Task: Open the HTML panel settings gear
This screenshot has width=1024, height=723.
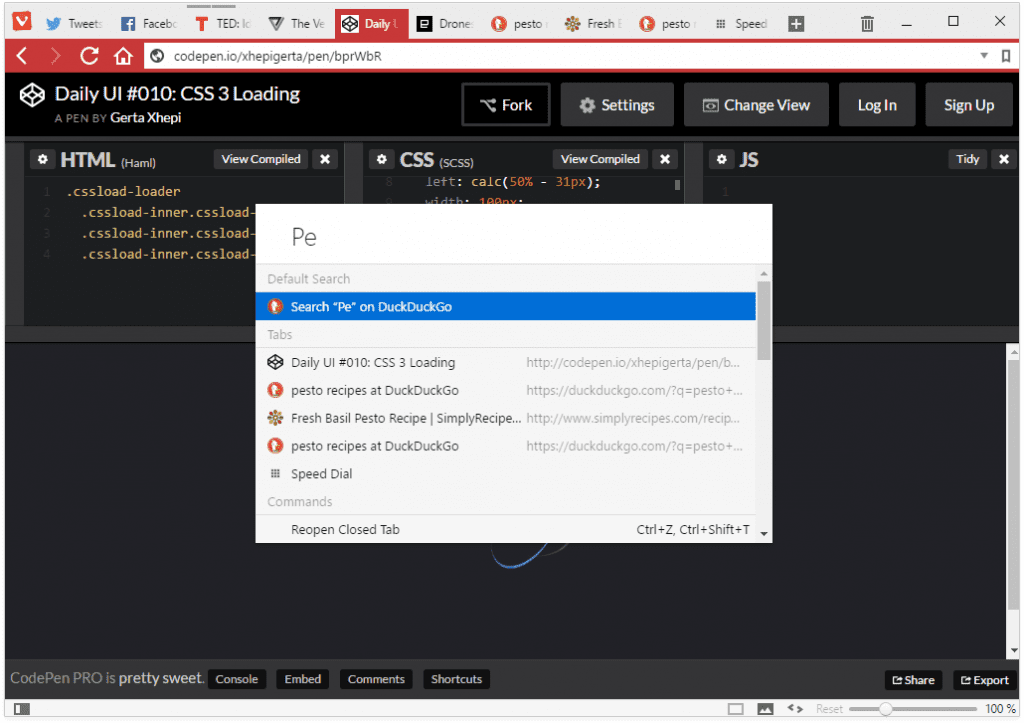Action: pos(43,159)
